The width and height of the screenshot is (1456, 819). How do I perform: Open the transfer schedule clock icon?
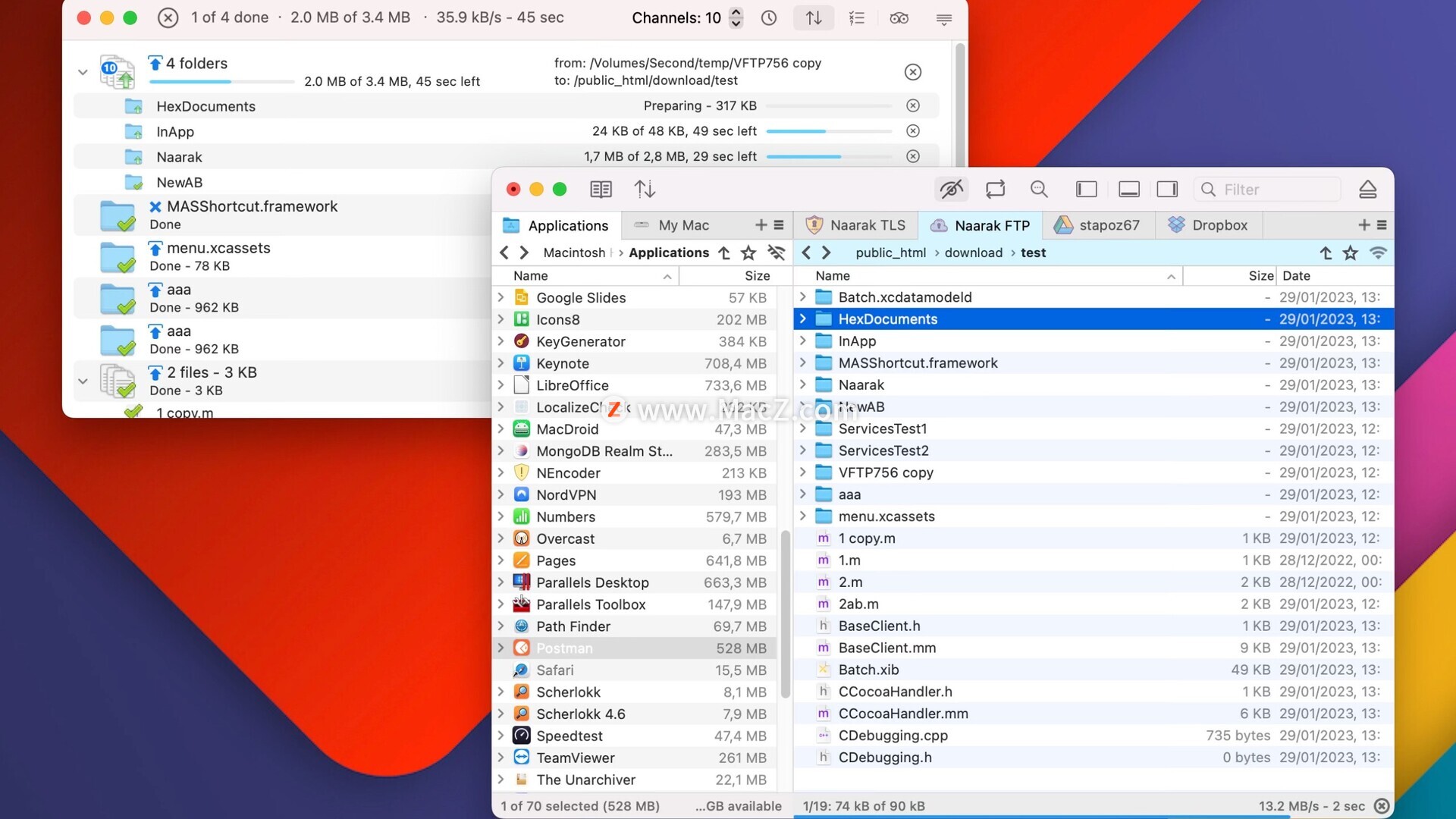[x=769, y=17]
